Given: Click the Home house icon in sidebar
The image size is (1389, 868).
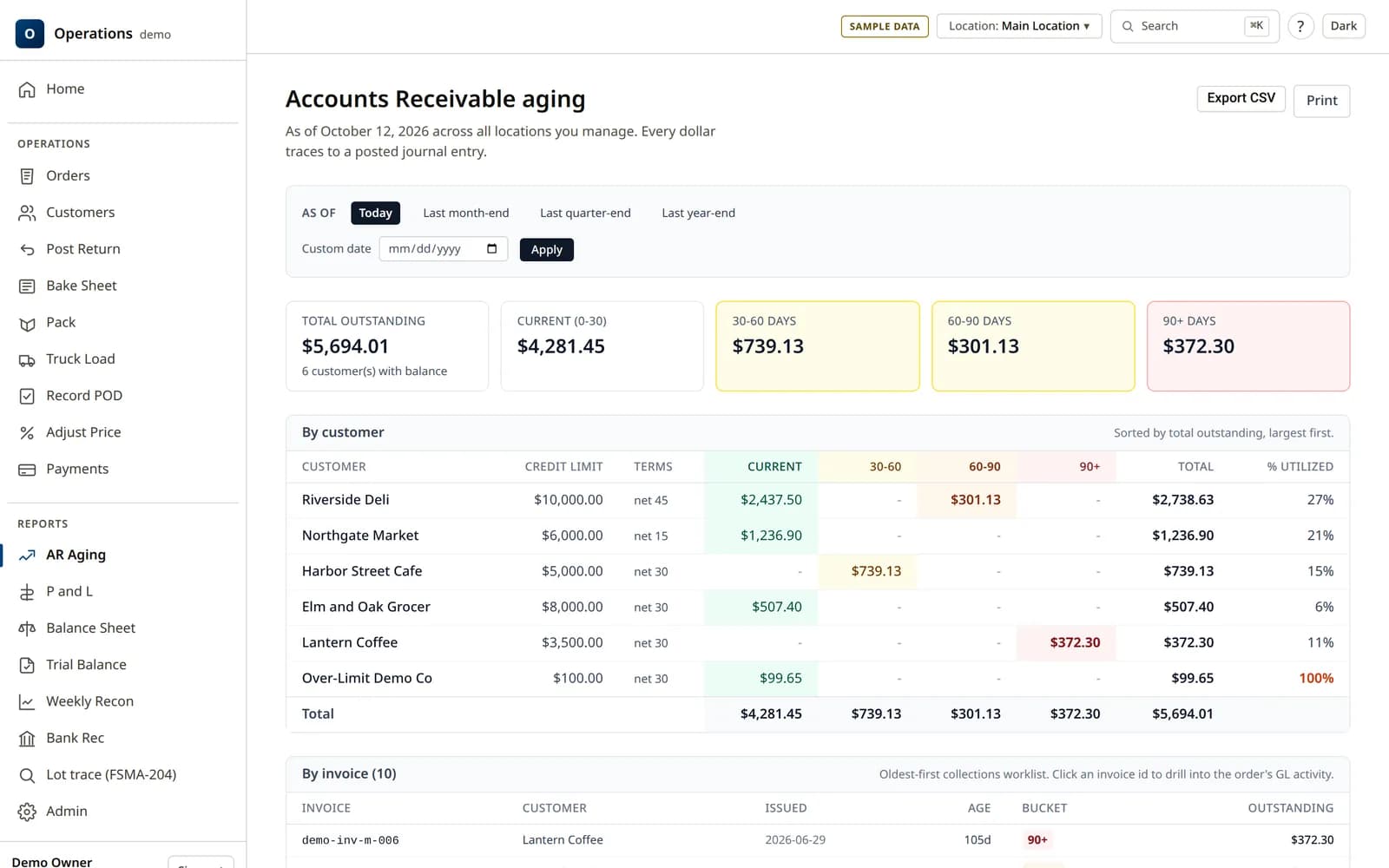Looking at the screenshot, I should click(27, 89).
